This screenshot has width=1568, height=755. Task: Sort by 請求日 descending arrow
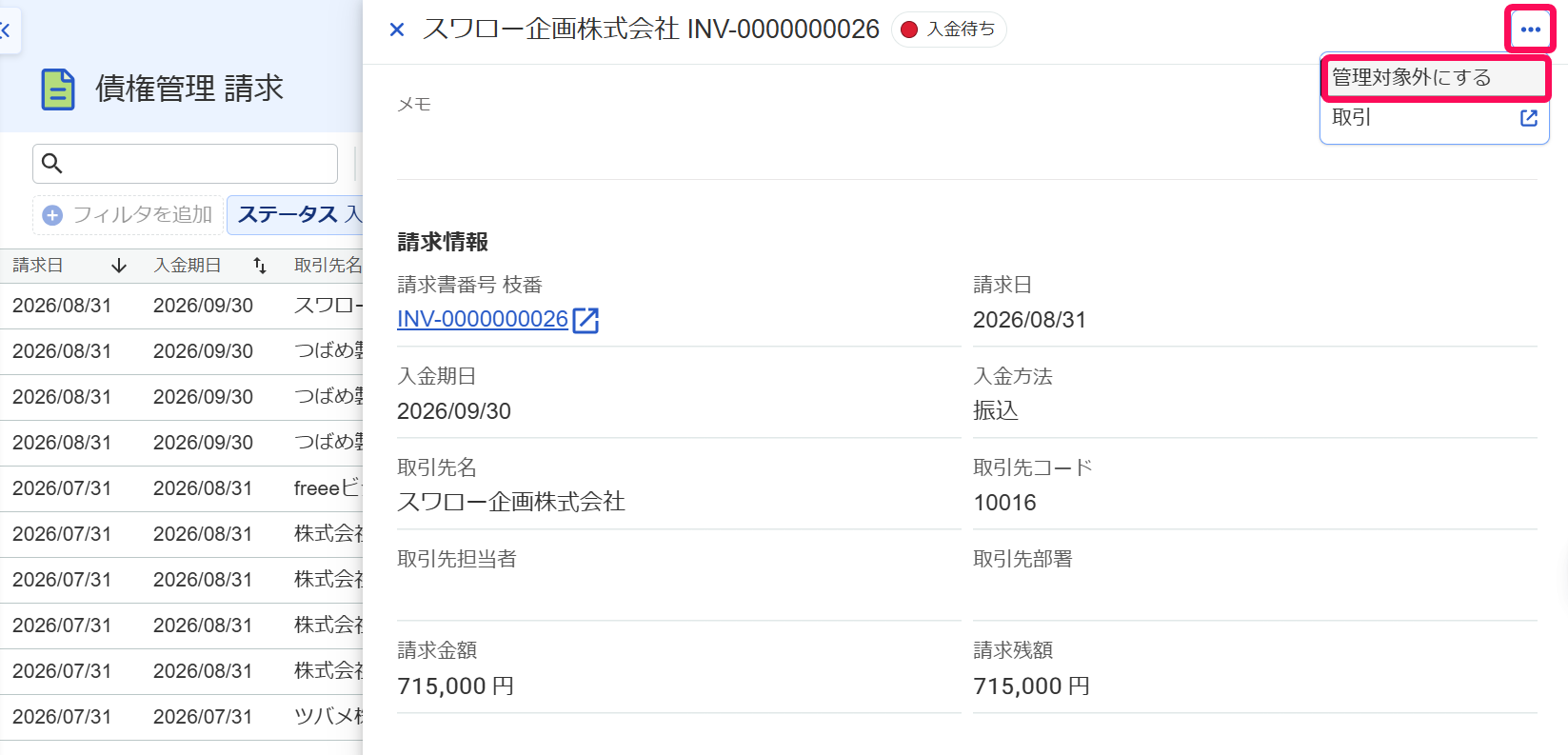(119, 266)
